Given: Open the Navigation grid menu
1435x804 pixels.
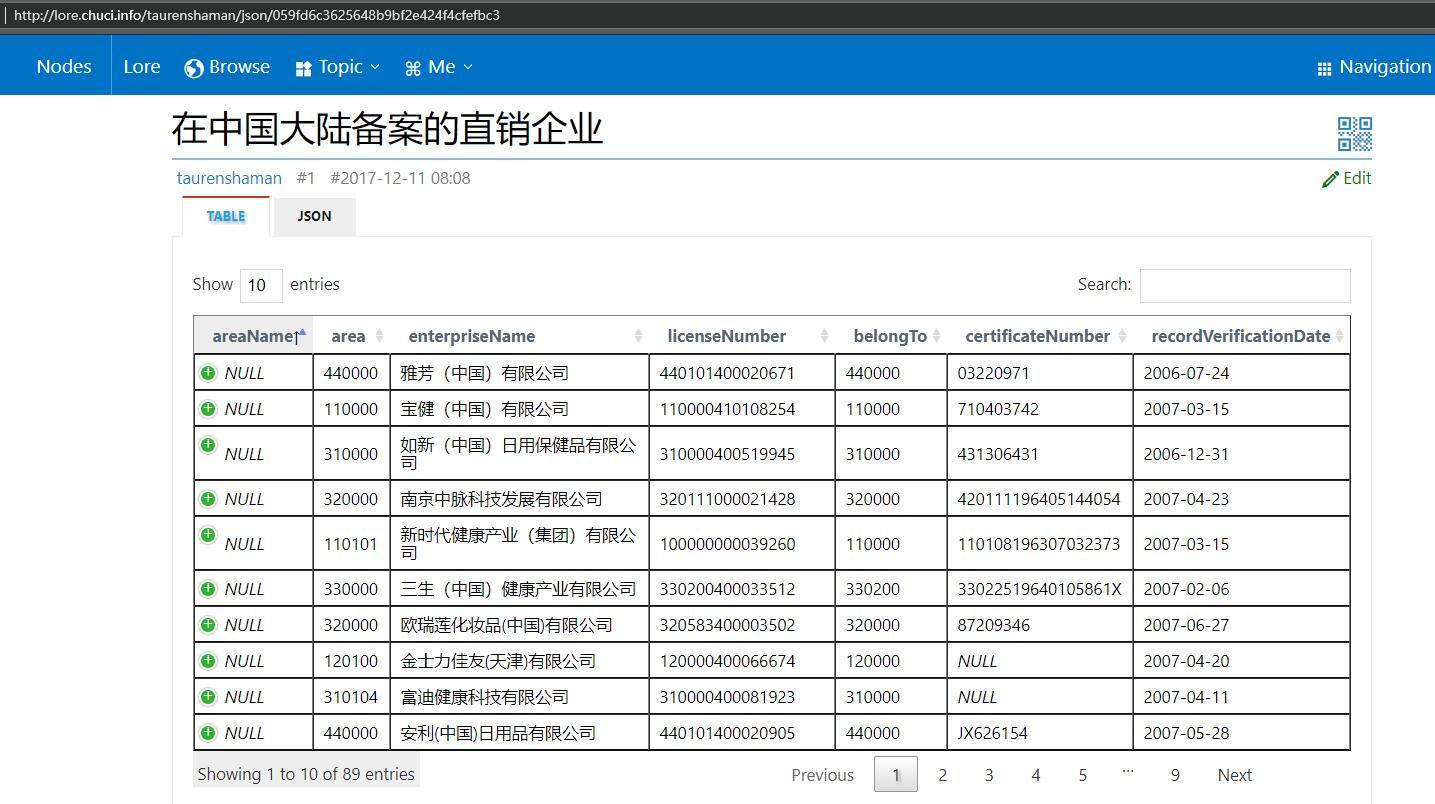Looking at the screenshot, I should pos(1374,67).
